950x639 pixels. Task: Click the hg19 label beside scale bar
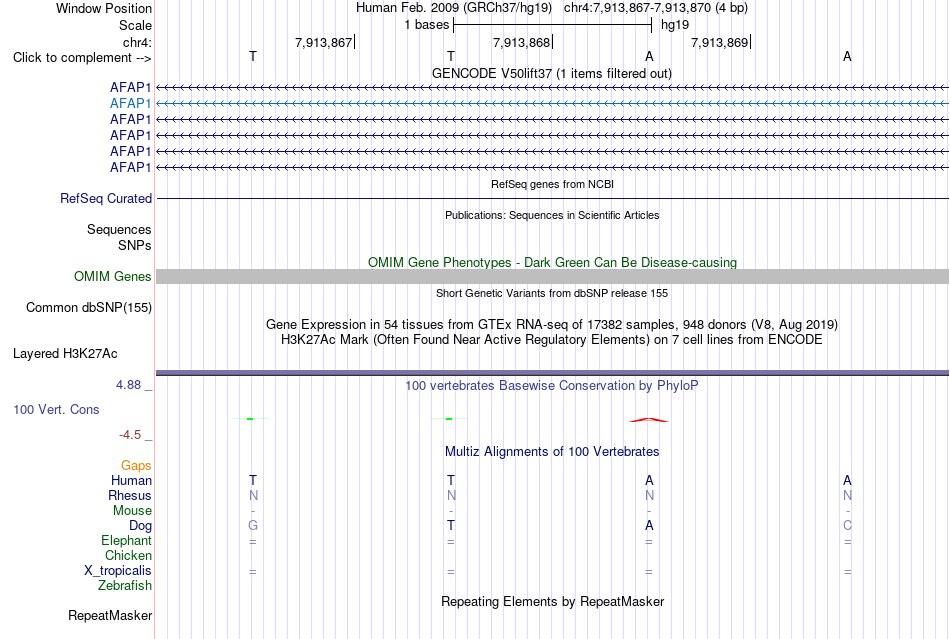coord(675,25)
